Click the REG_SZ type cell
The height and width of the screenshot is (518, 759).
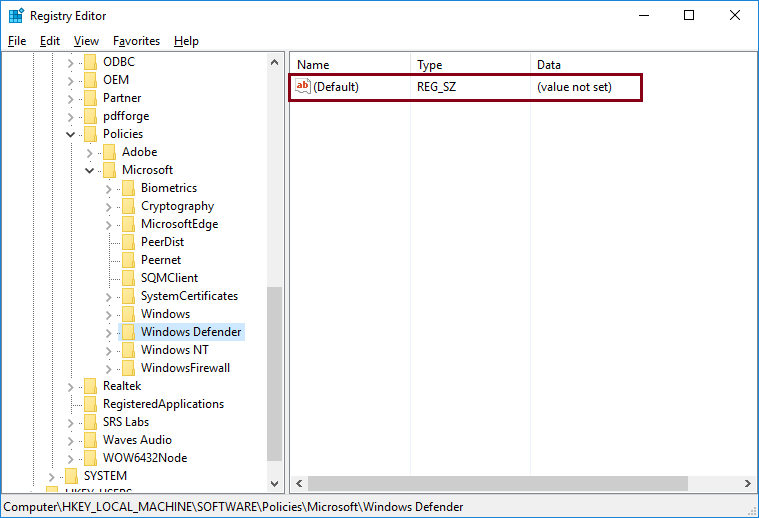pyautogui.click(x=436, y=87)
